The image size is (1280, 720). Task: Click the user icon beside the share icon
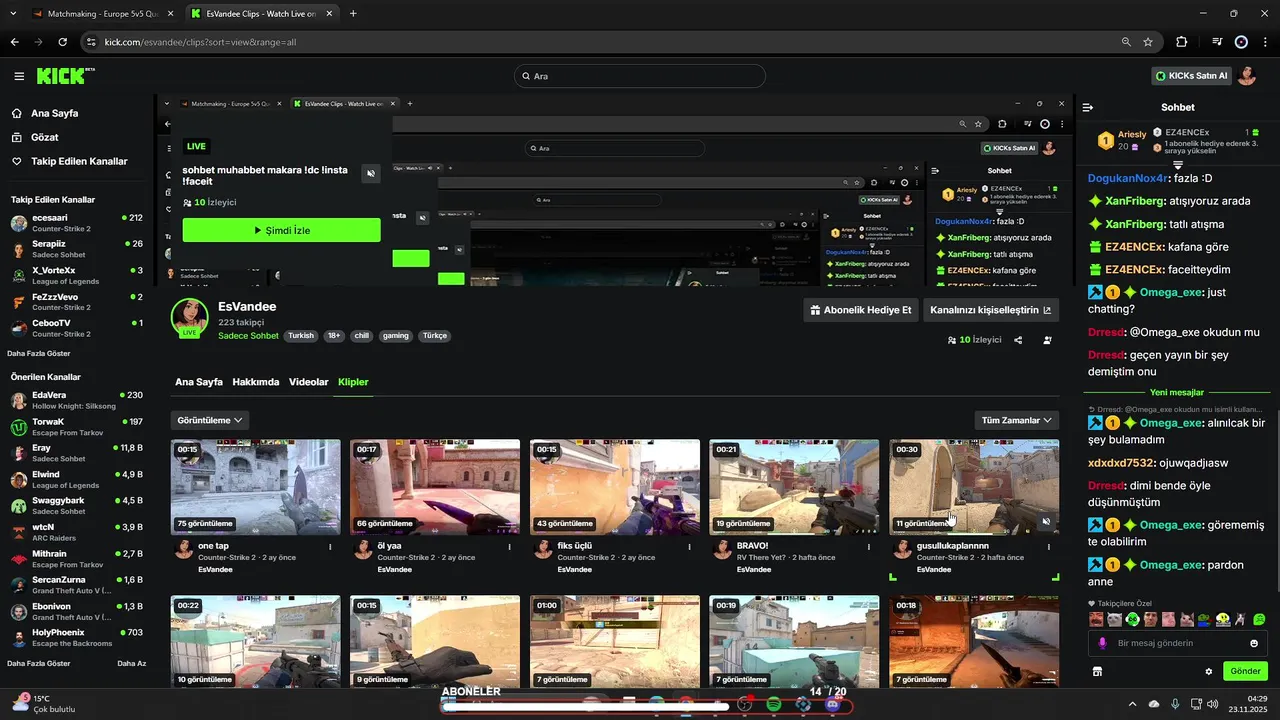tap(1047, 340)
